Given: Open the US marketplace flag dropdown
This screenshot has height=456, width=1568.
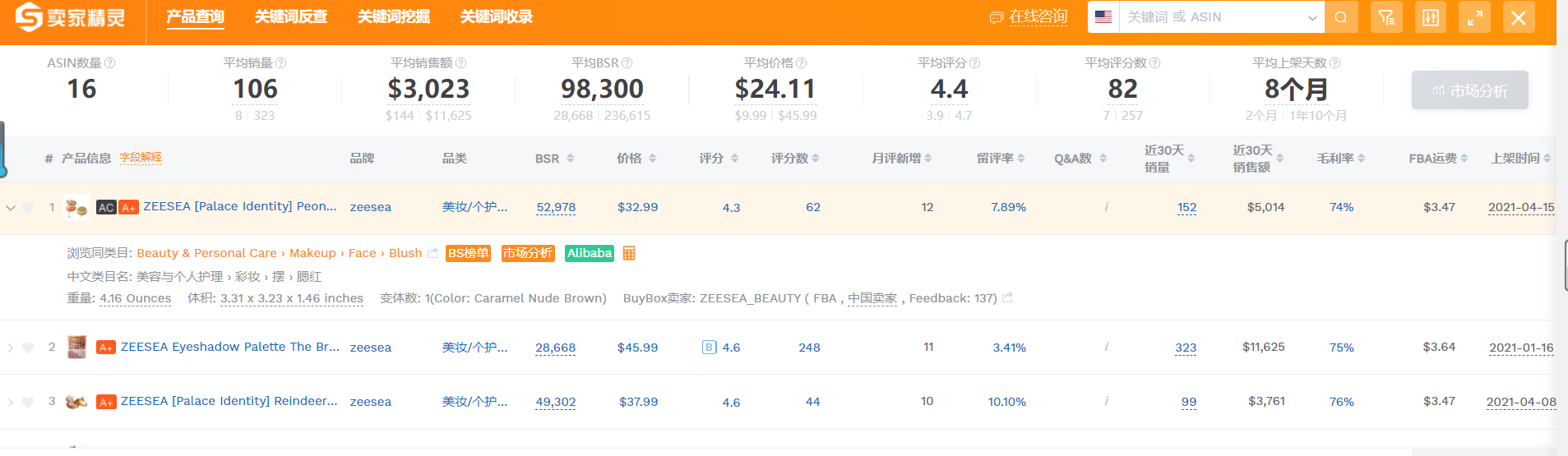Looking at the screenshot, I should coord(1103,17).
